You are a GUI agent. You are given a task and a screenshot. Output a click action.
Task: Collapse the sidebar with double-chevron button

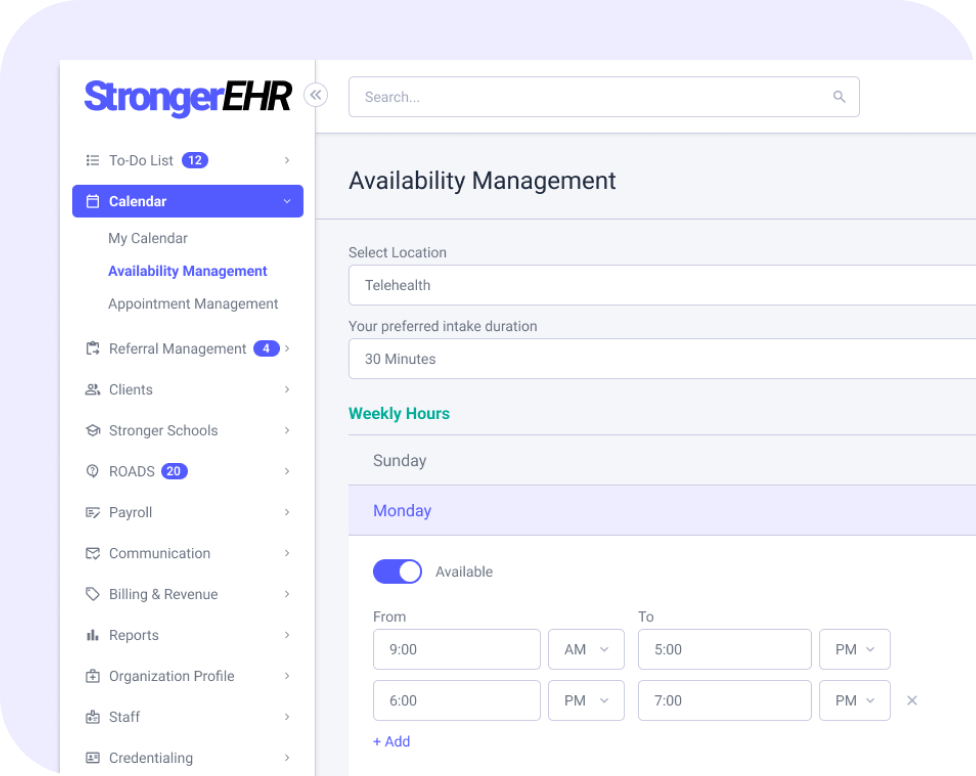tap(316, 95)
